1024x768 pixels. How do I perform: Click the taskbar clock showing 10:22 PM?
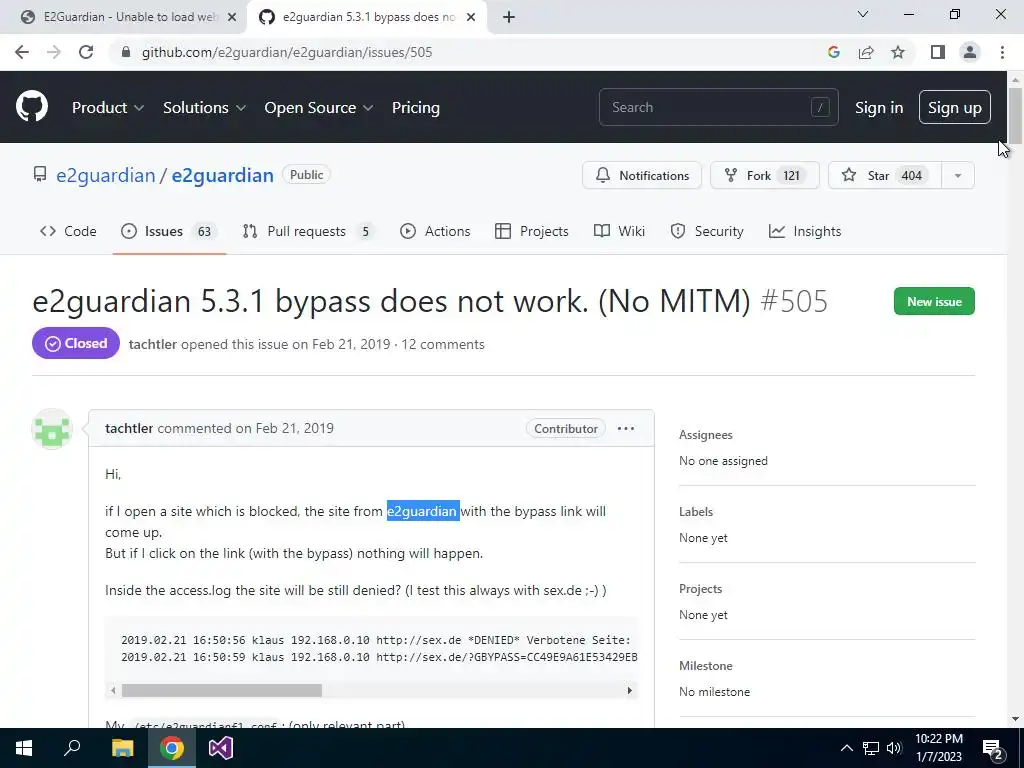click(938, 748)
